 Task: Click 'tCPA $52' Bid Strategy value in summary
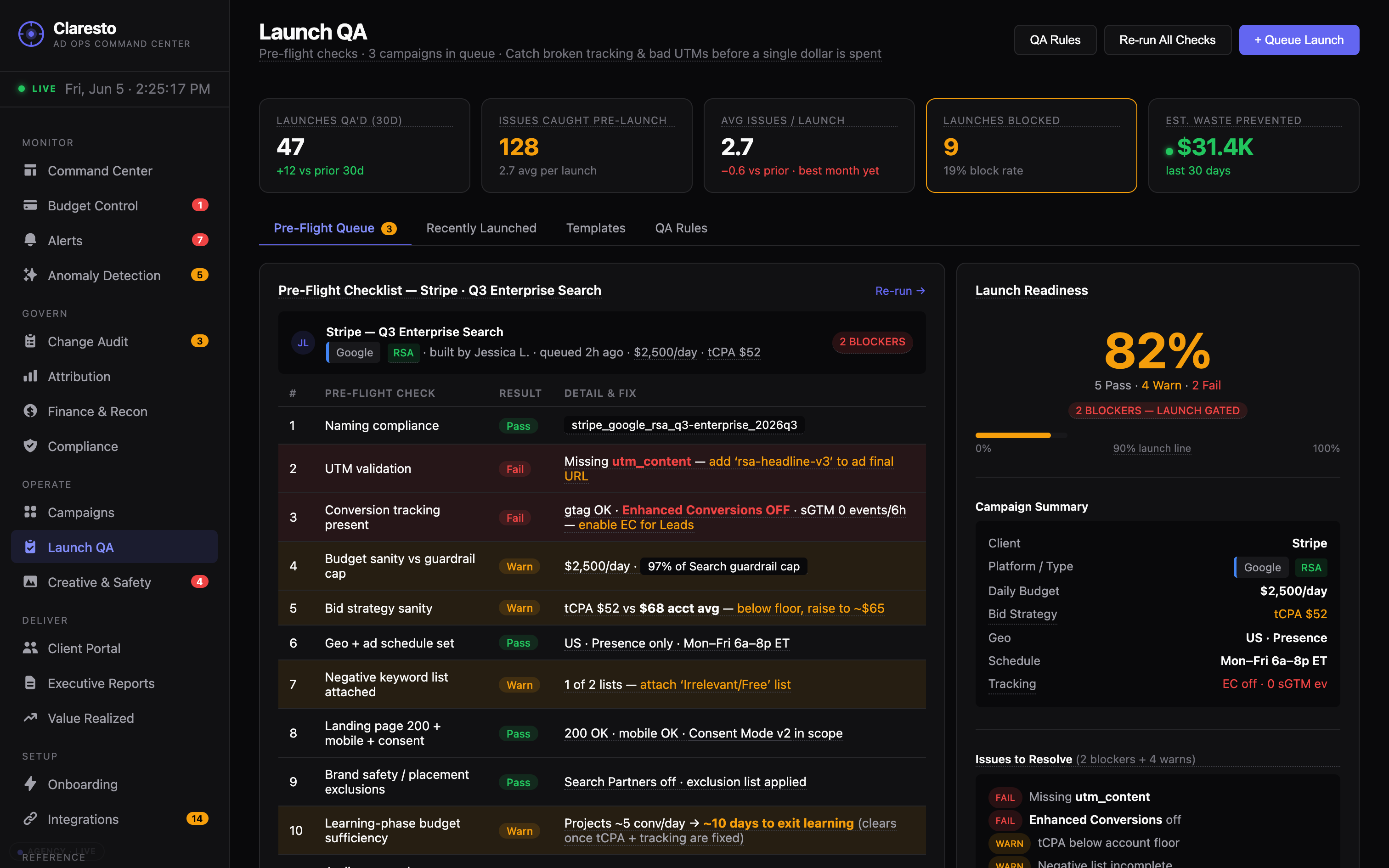[x=1300, y=614]
